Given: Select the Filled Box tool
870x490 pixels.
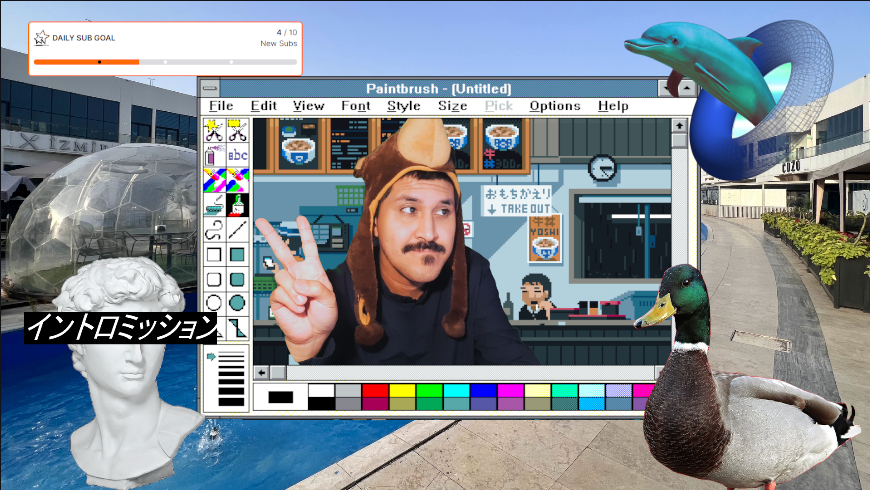Looking at the screenshot, I should 238,254.
